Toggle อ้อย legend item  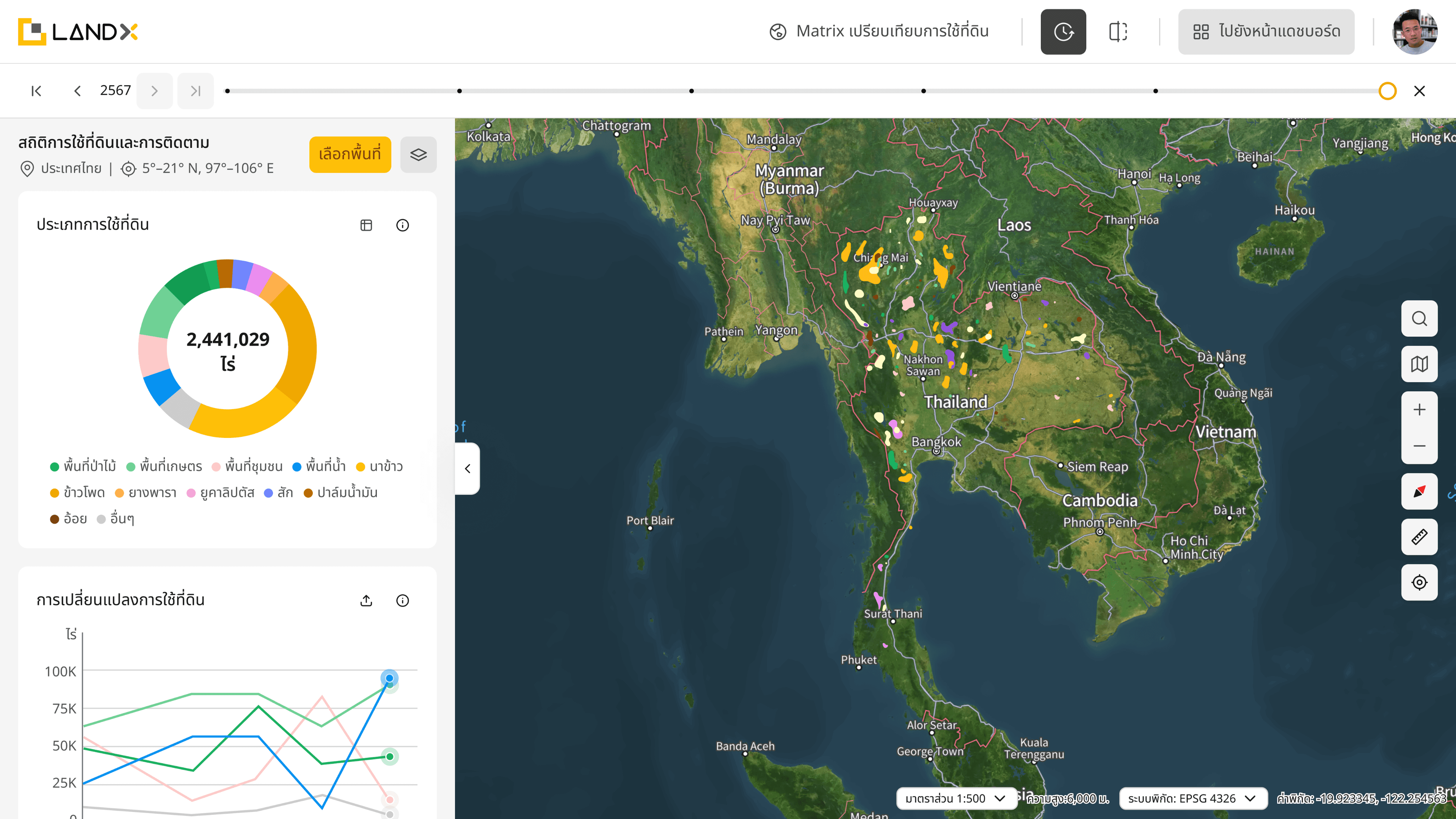click(68, 518)
